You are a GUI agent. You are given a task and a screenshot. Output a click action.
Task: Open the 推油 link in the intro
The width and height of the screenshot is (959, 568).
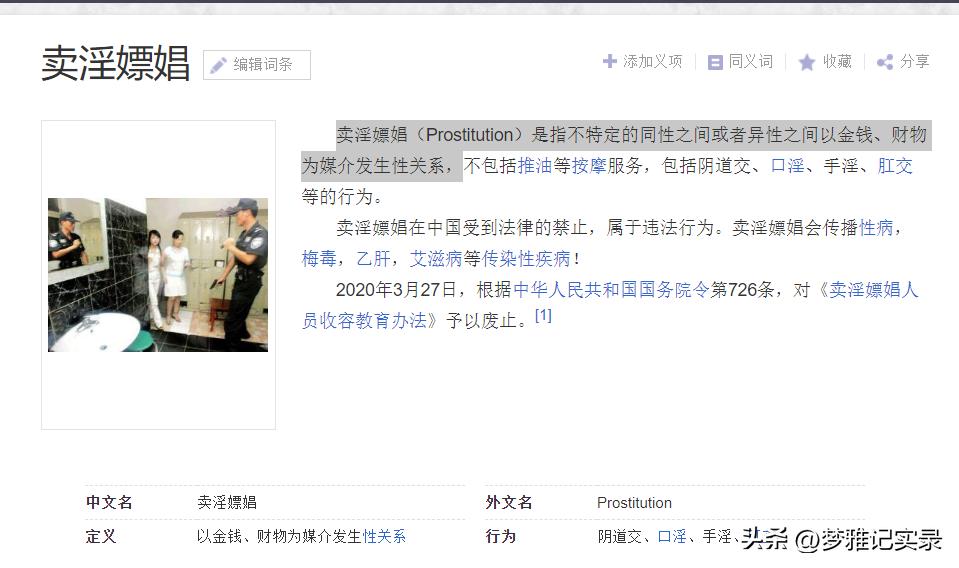[x=535, y=166]
